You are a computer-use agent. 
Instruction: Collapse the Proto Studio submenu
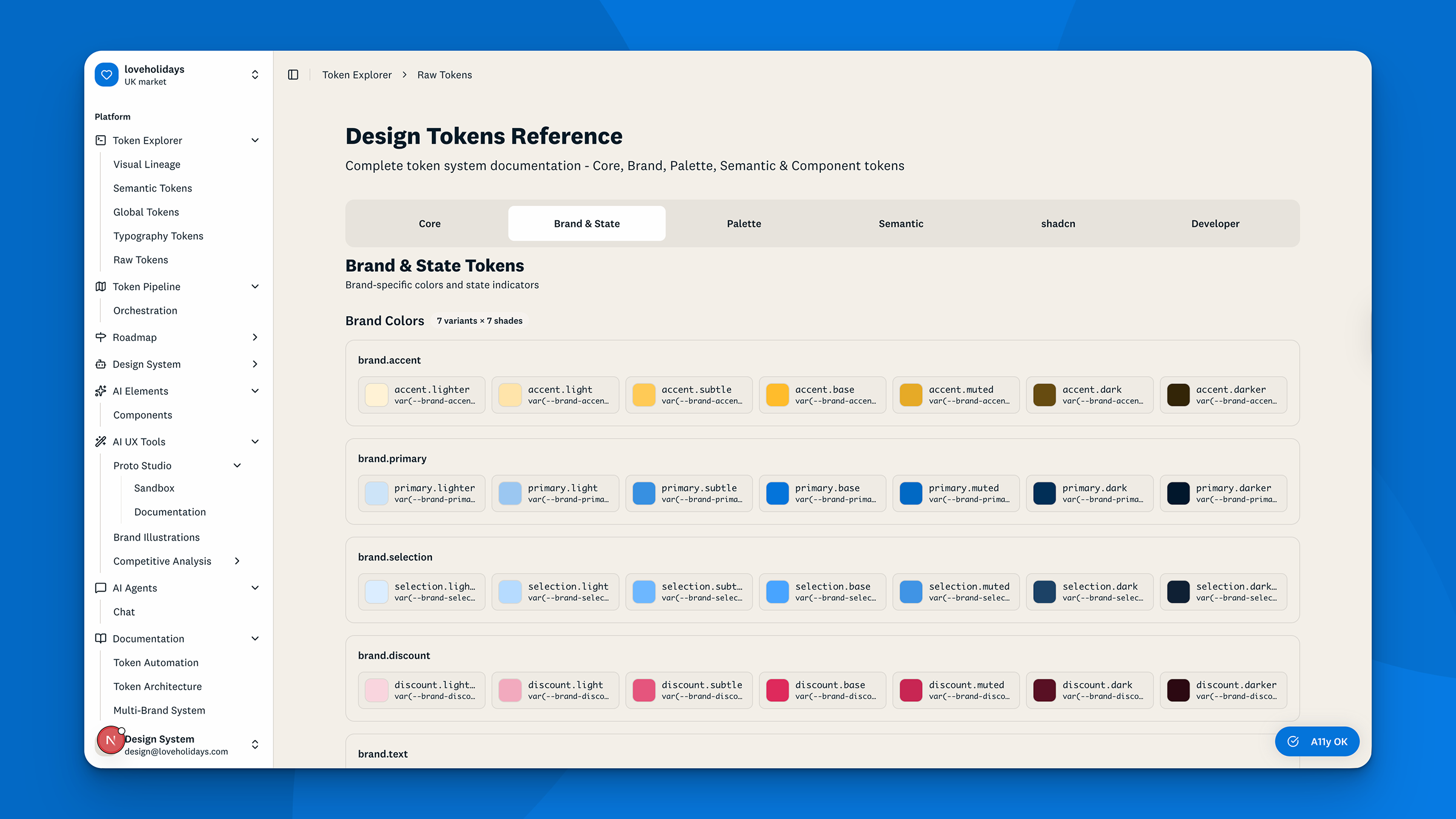237,465
